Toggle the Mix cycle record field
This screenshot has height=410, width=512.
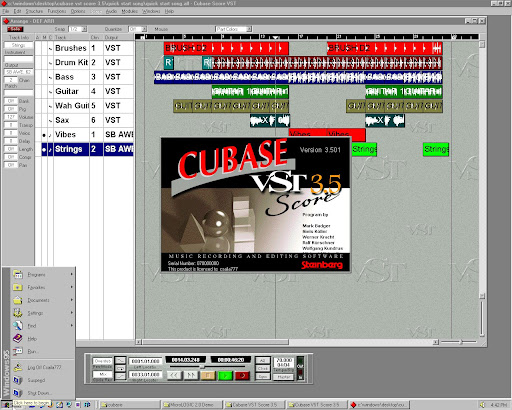click(103, 374)
